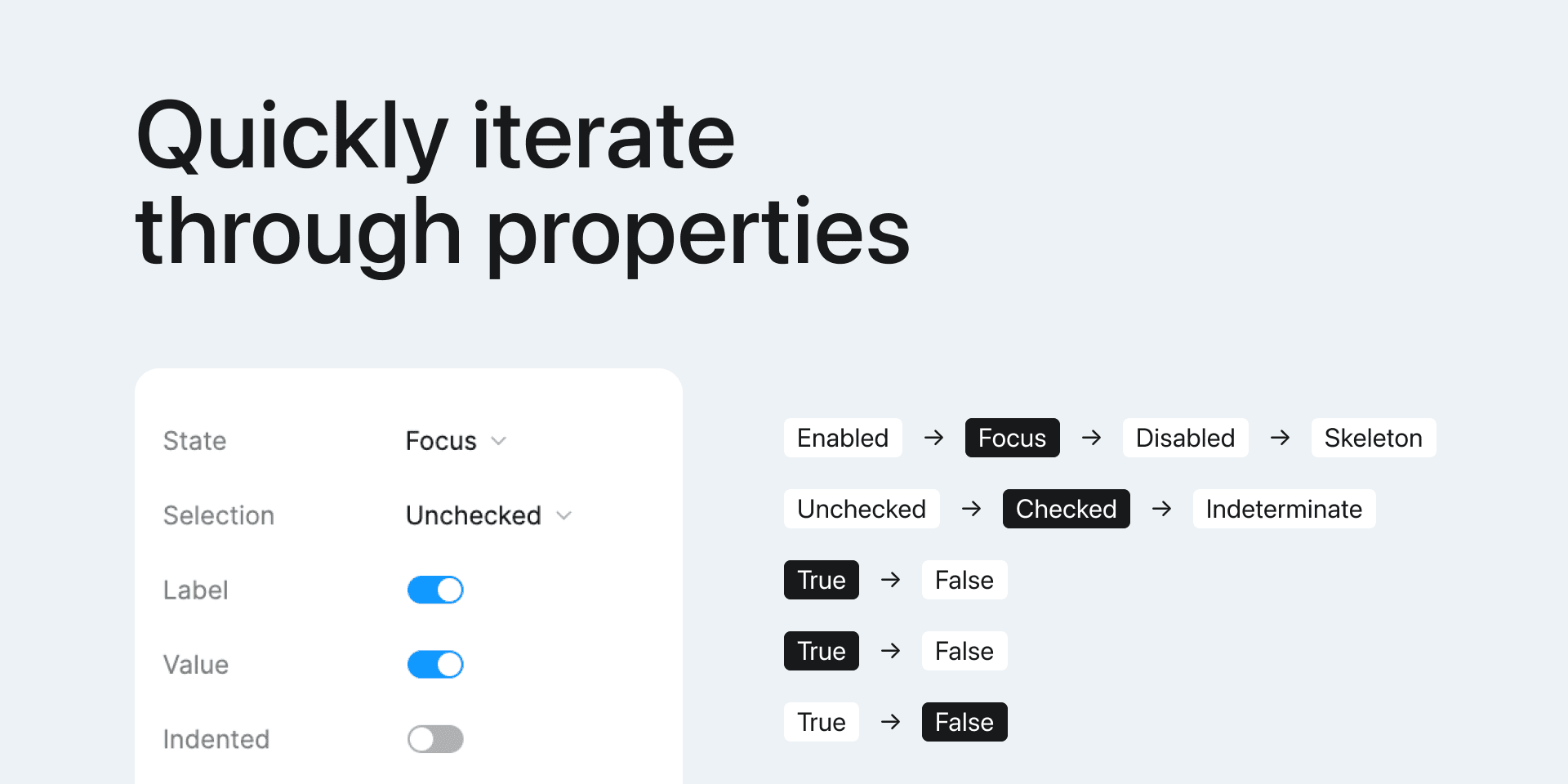The width and height of the screenshot is (1568, 784).
Task: Select the highlighted Focus state pill
Action: (x=1012, y=438)
